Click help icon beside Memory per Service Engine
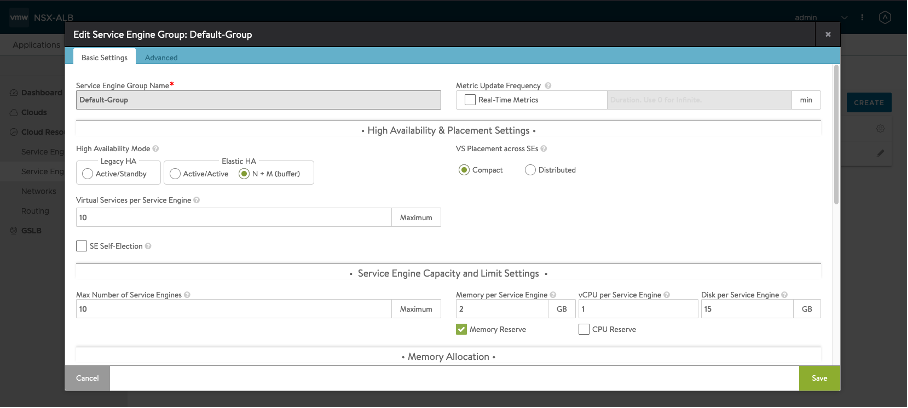This screenshot has width=908, height=408. [x=553, y=295]
